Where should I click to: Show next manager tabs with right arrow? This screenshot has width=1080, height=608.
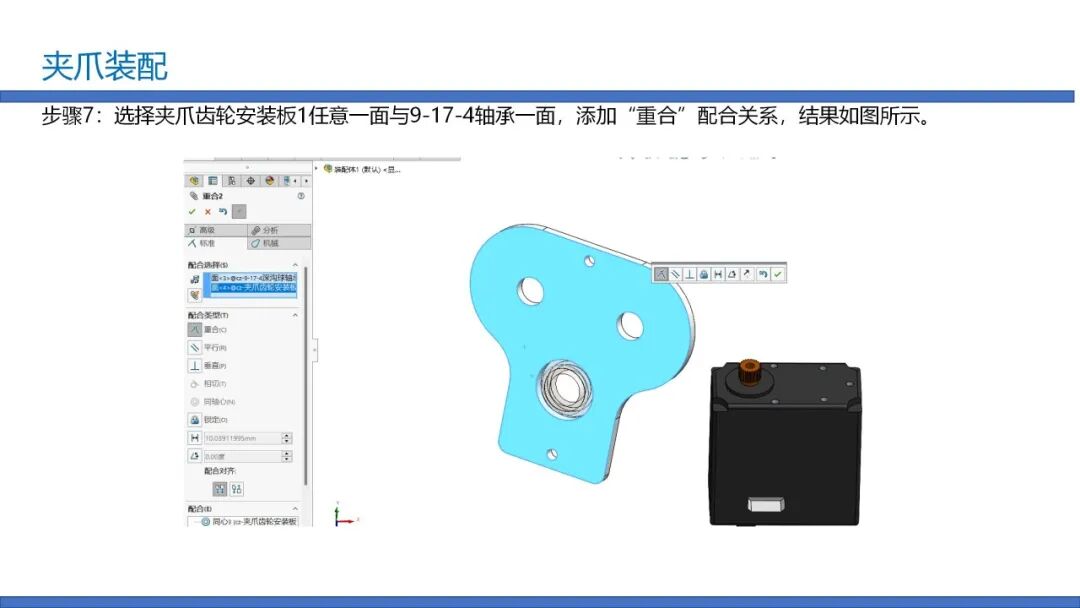click(307, 180)
